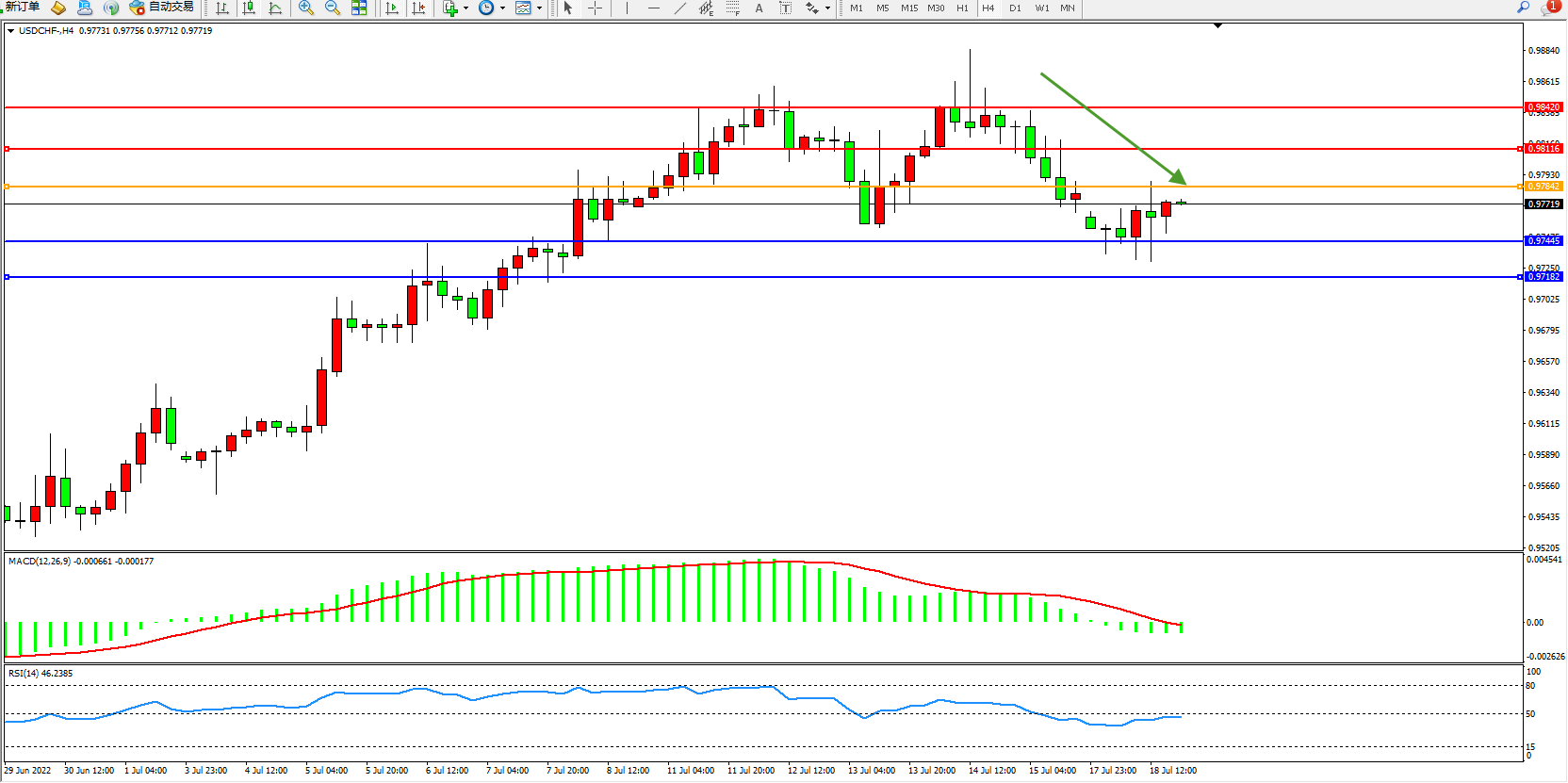This screenshot has height=783, width=1568.
Task: Open the indicators list dropdown arrow
Action: pos(465,8)
